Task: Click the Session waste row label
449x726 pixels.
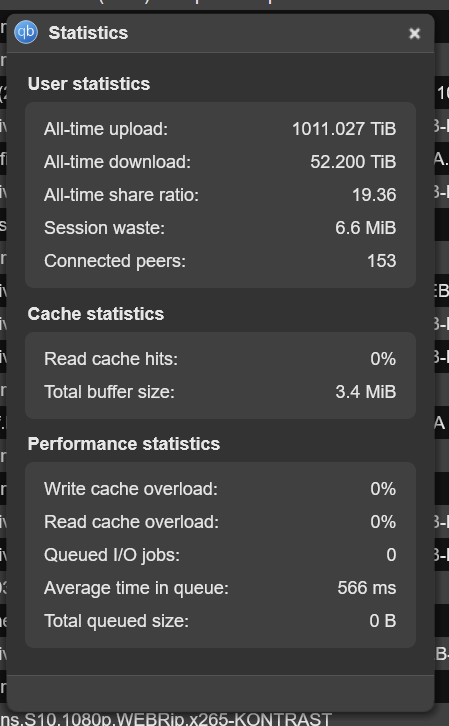Action: coord(104,227)
